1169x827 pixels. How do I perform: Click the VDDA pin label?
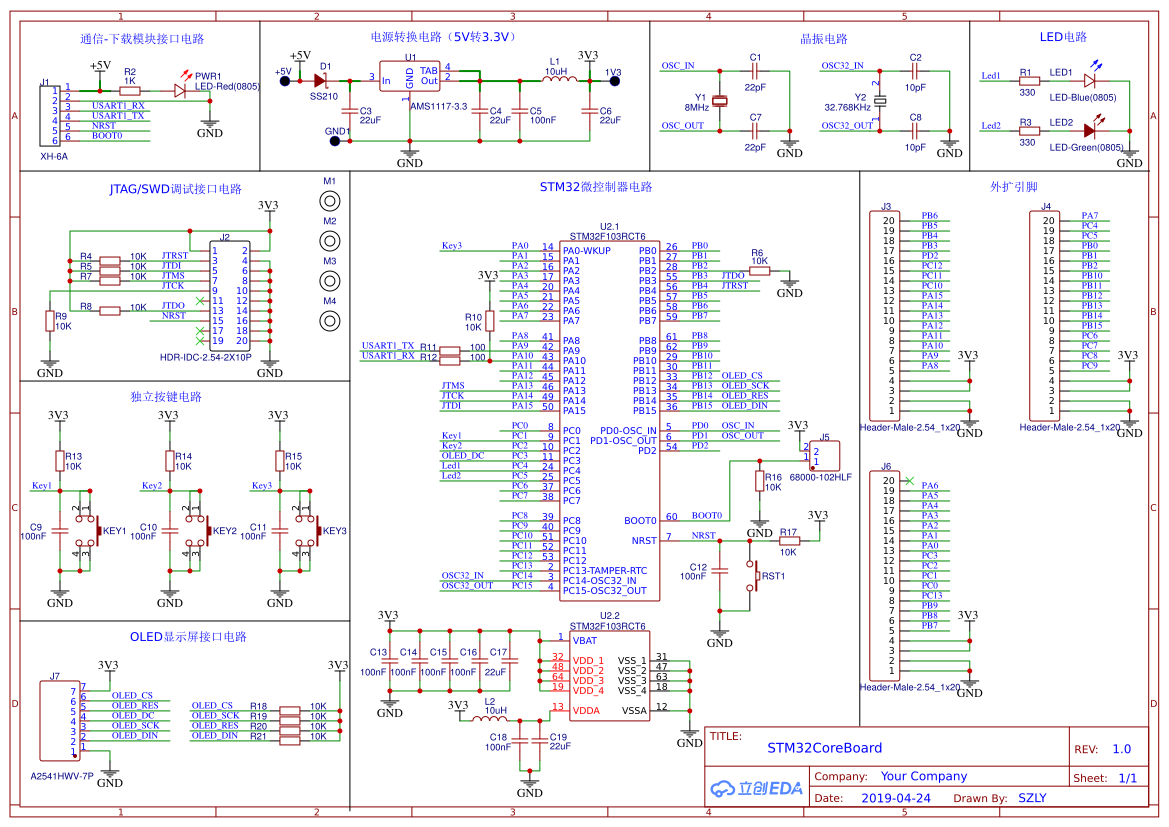(586, 711)
